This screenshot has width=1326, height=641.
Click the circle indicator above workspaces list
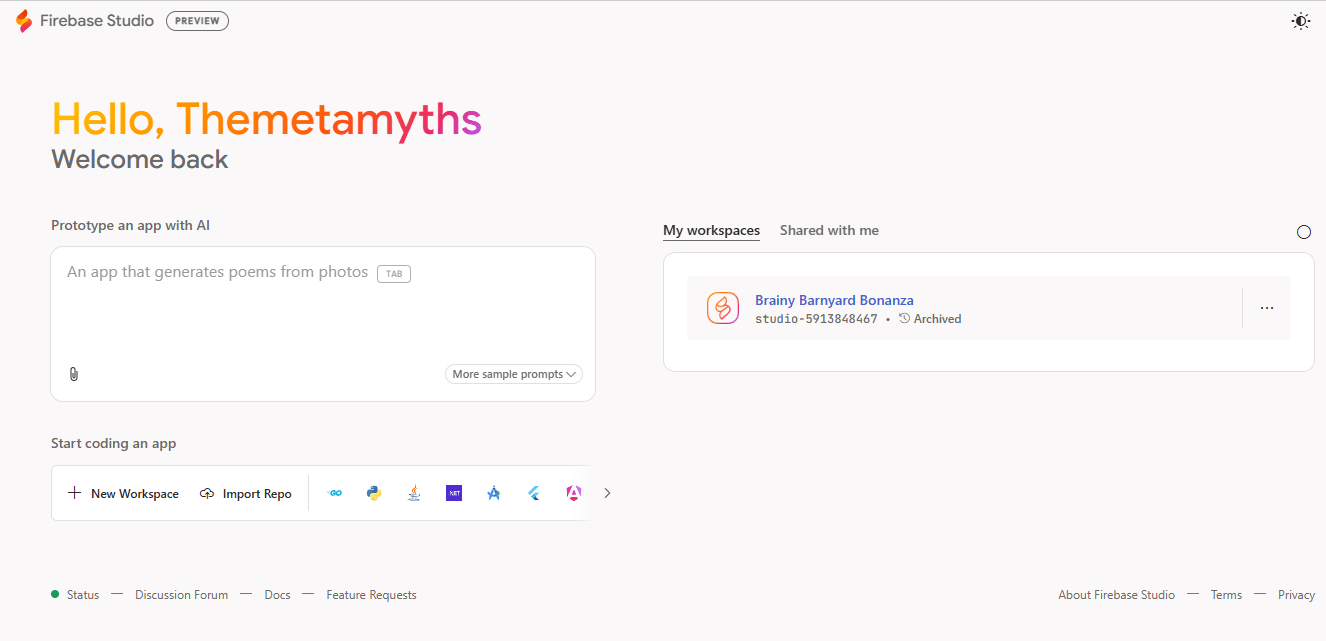tap(1304, 232)
